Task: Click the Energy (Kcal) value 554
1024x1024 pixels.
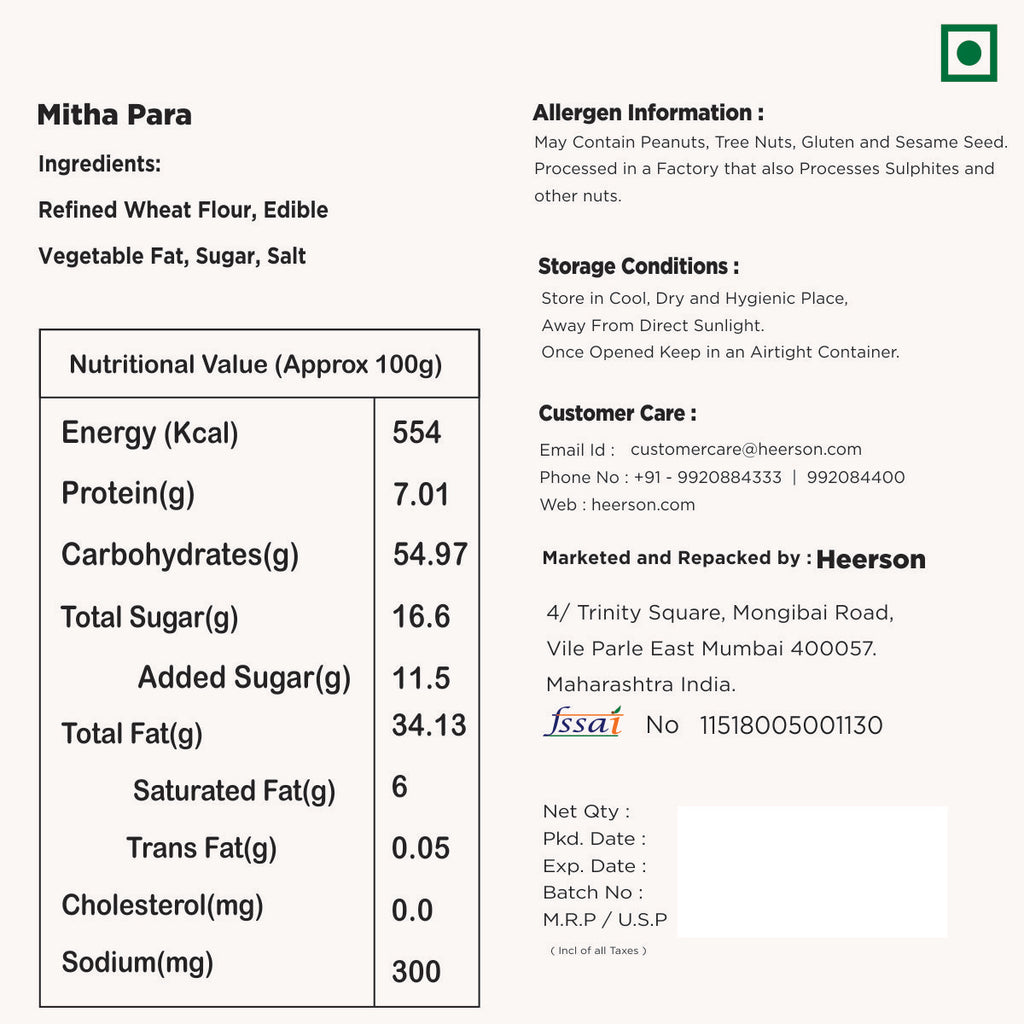Action: [417, 432]
